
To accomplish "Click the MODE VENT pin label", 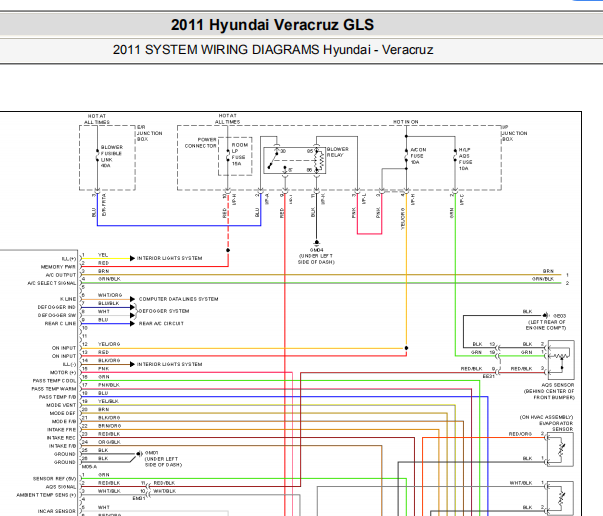I will point(61,405).
